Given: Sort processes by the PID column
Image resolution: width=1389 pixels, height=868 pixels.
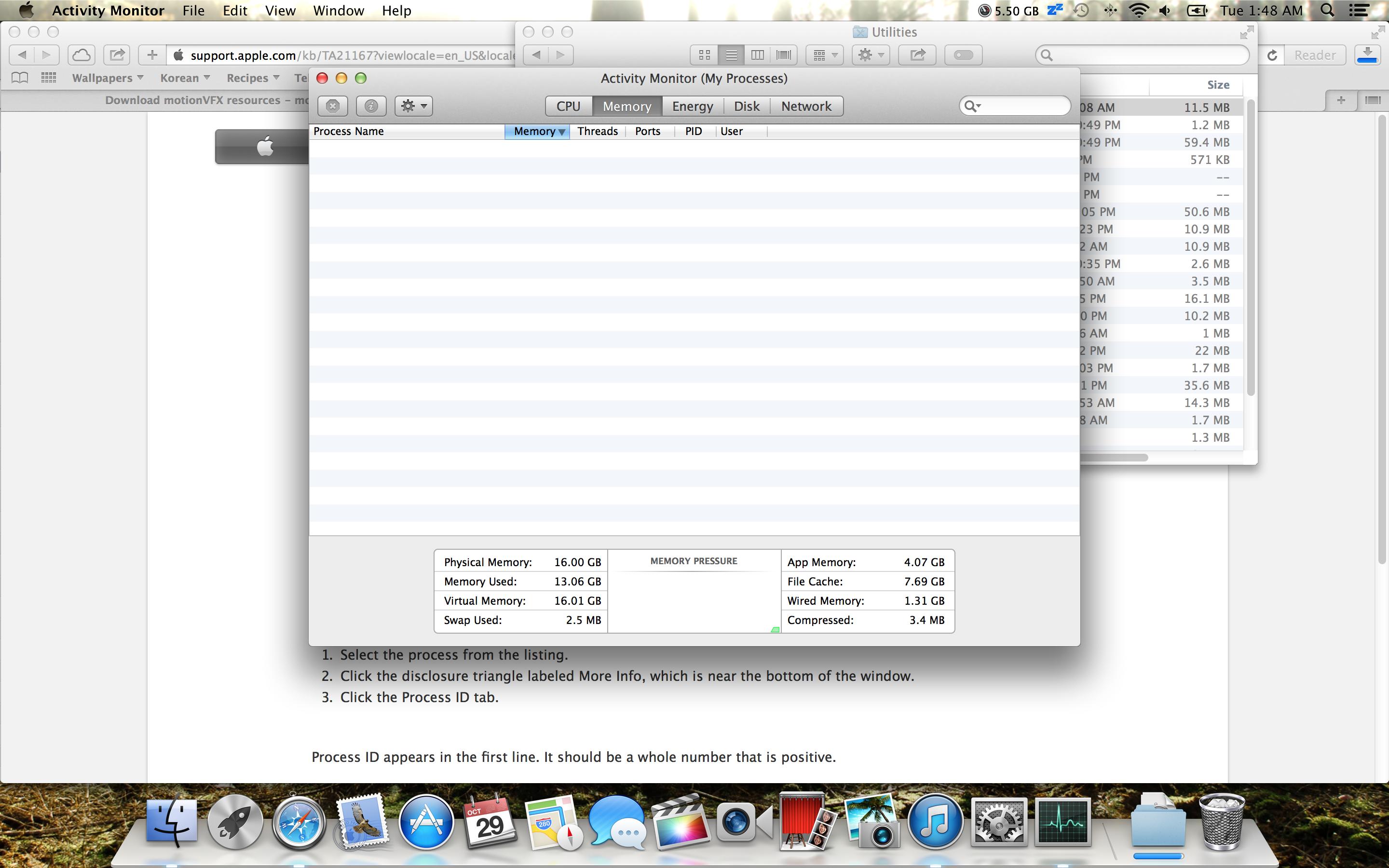Looking at the screenshot, I should (x=694, y=132).
